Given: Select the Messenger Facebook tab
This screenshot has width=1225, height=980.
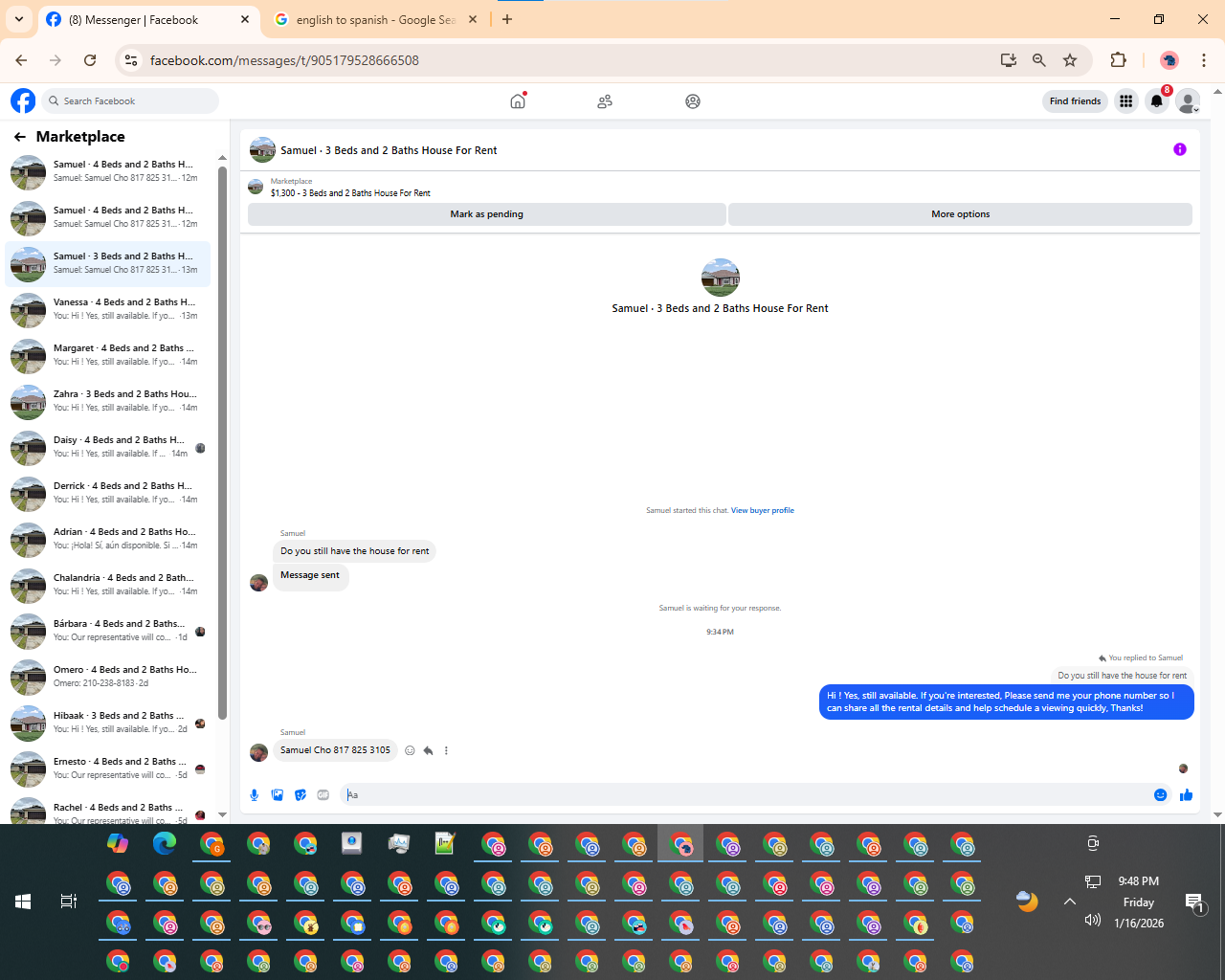Looking at the screenshot, I should (x=148, y=19).
